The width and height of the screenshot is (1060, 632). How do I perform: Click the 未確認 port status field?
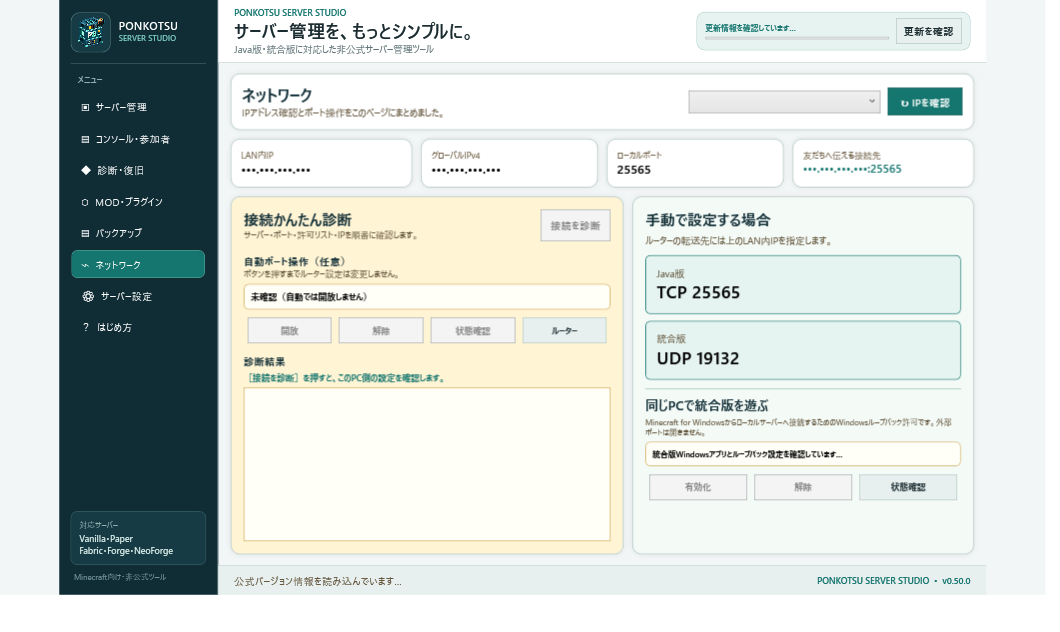[x=427, y=297]
